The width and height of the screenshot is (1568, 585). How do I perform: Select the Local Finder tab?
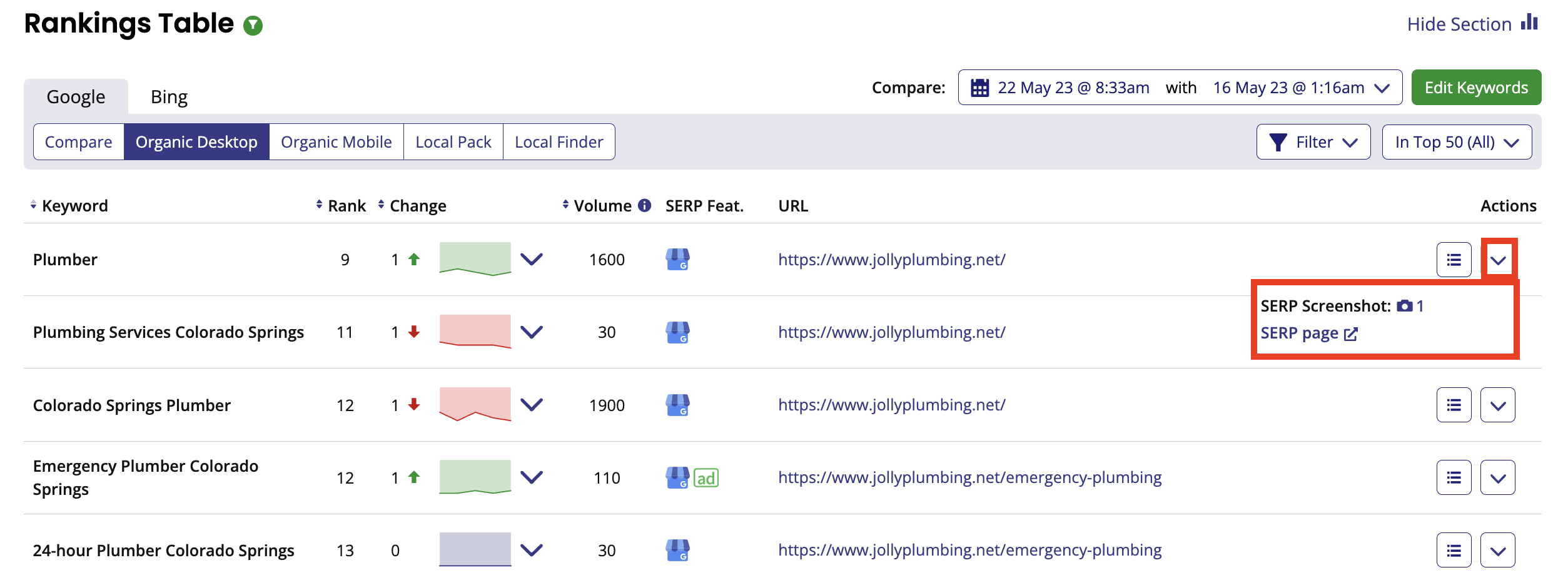pyautogui.click(x=559, y=142)
